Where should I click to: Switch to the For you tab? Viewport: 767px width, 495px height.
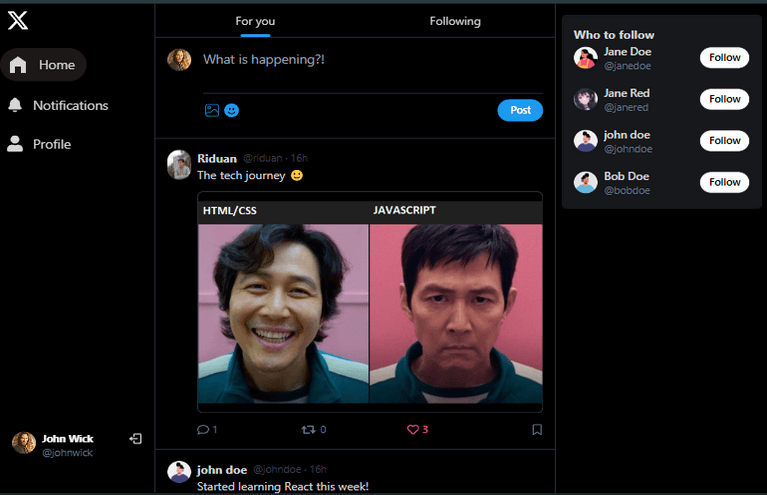255,21
